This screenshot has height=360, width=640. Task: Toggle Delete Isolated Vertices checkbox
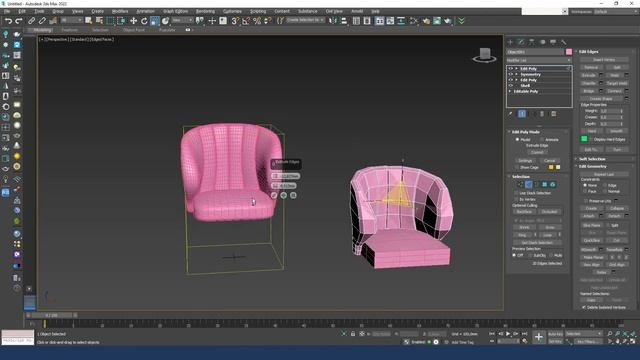584,307
